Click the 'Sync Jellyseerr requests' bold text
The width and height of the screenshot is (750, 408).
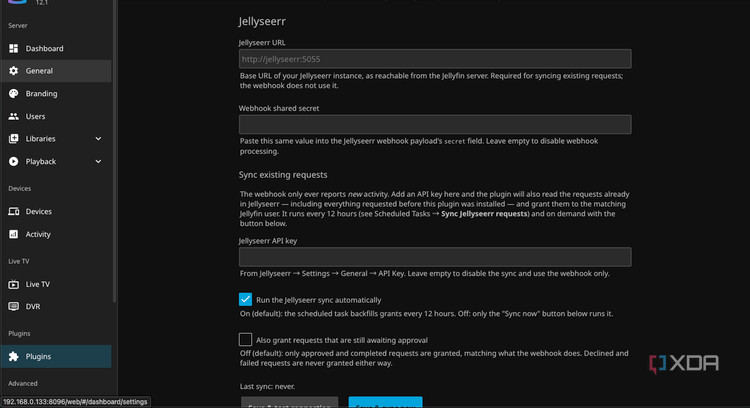coord(484,214)
